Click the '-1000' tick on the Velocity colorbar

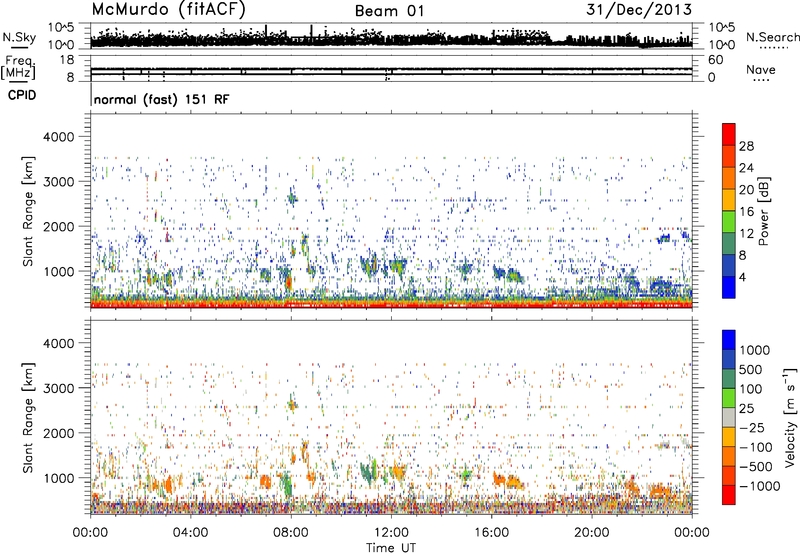760,486
